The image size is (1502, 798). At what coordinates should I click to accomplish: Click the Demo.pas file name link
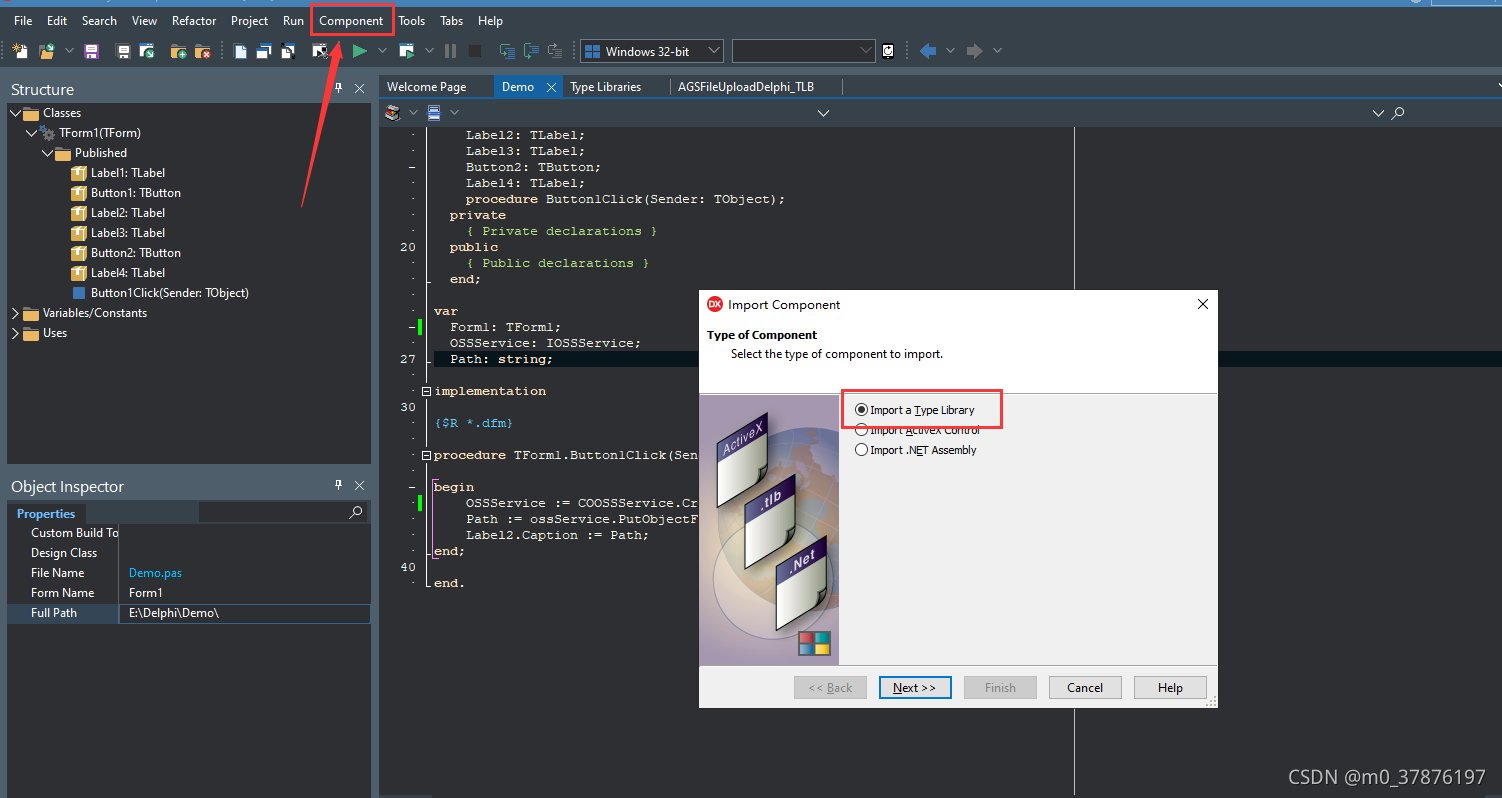click(155, 573)
